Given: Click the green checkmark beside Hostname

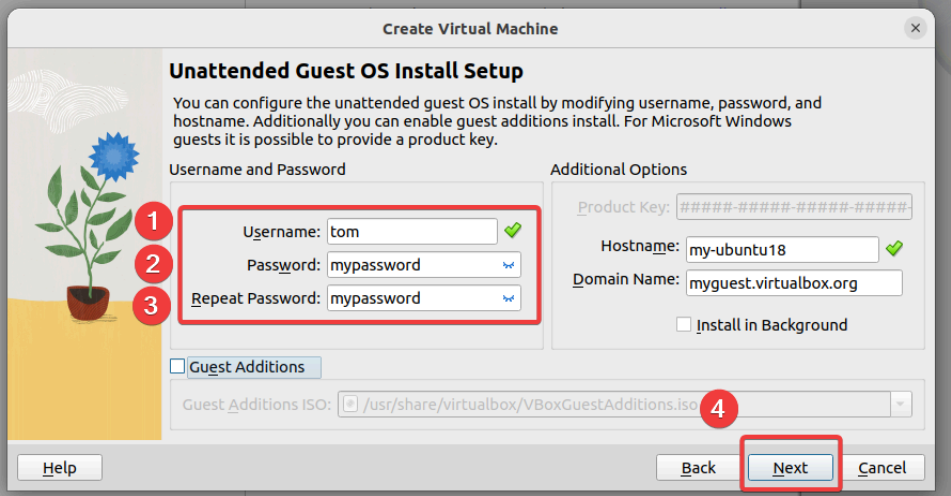Looking at the screenshot, I should click(x=894, y=249).
